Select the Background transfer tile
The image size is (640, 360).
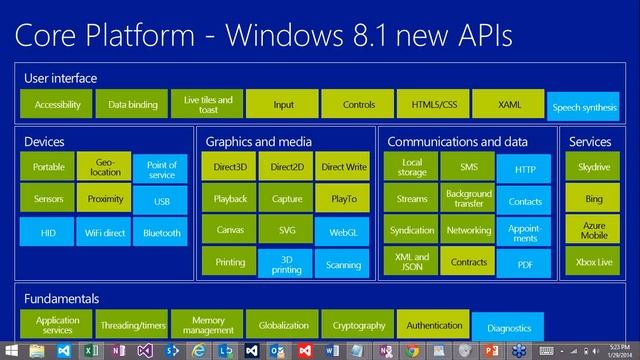[x=468, y=198]
